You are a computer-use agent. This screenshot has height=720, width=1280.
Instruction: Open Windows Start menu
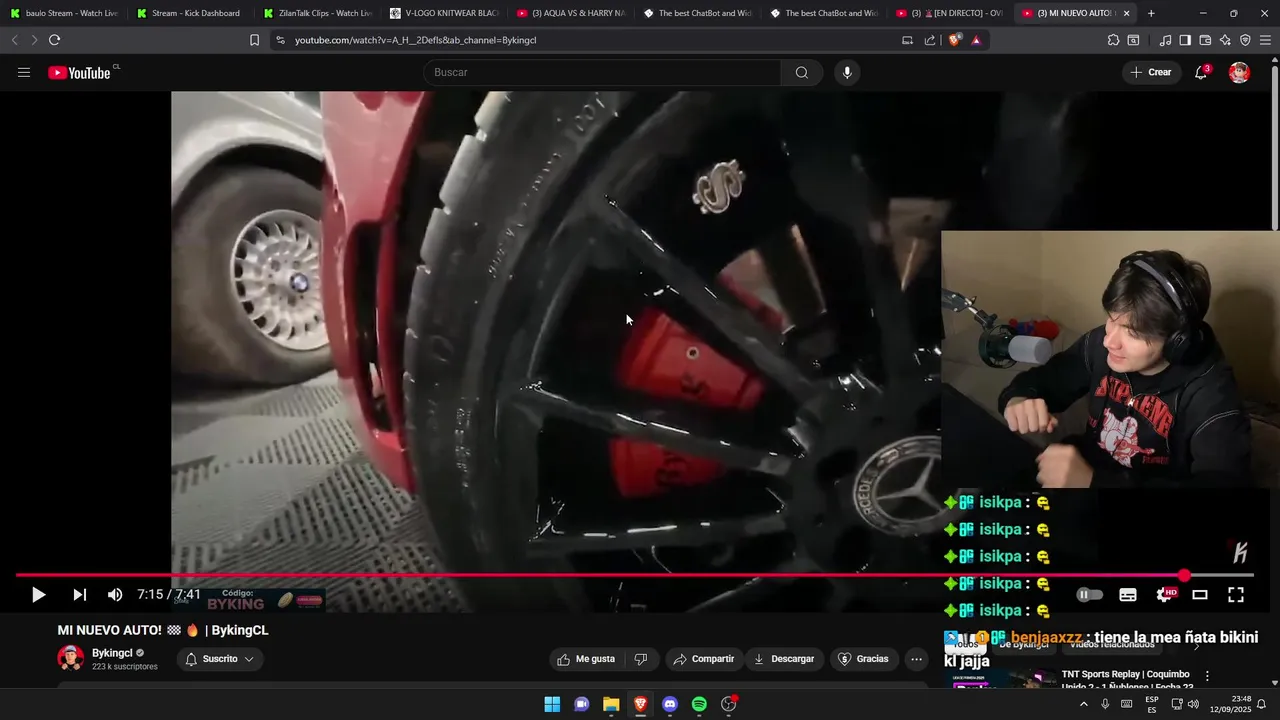[x=552, y=704]
